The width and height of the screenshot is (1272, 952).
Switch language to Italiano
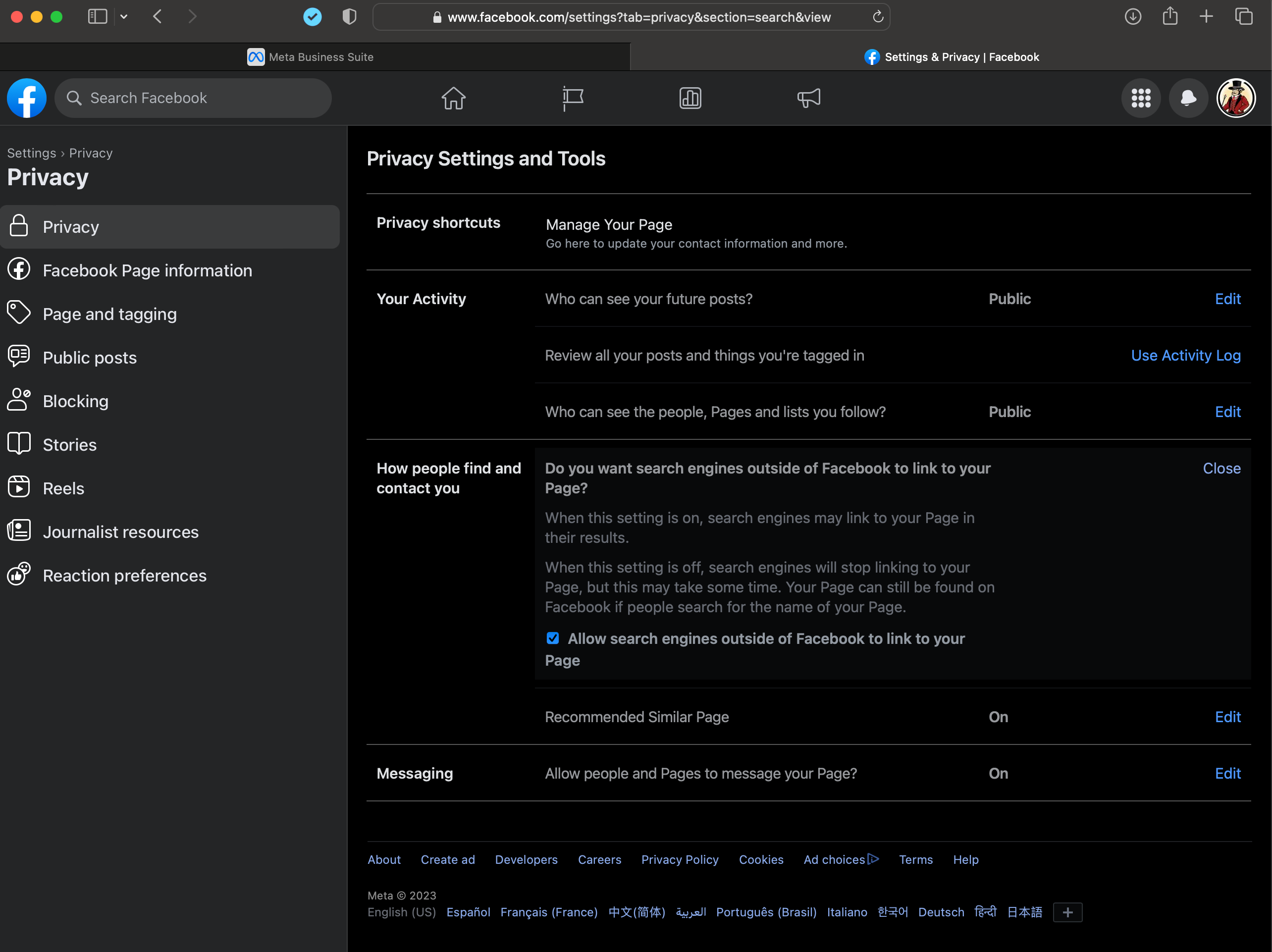tap(847, 912)
